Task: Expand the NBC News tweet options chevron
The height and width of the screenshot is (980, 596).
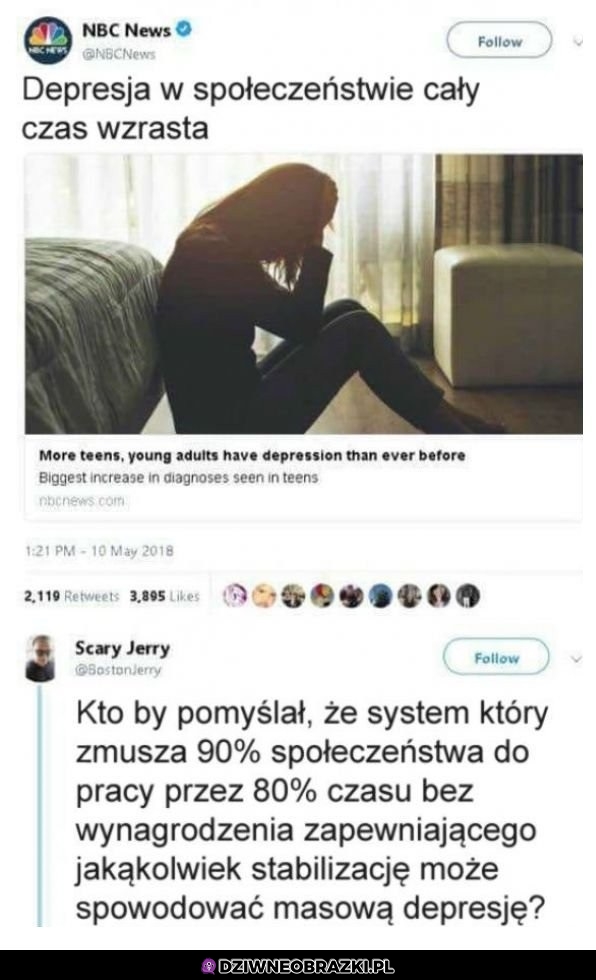Action: [x=577, y=42]
